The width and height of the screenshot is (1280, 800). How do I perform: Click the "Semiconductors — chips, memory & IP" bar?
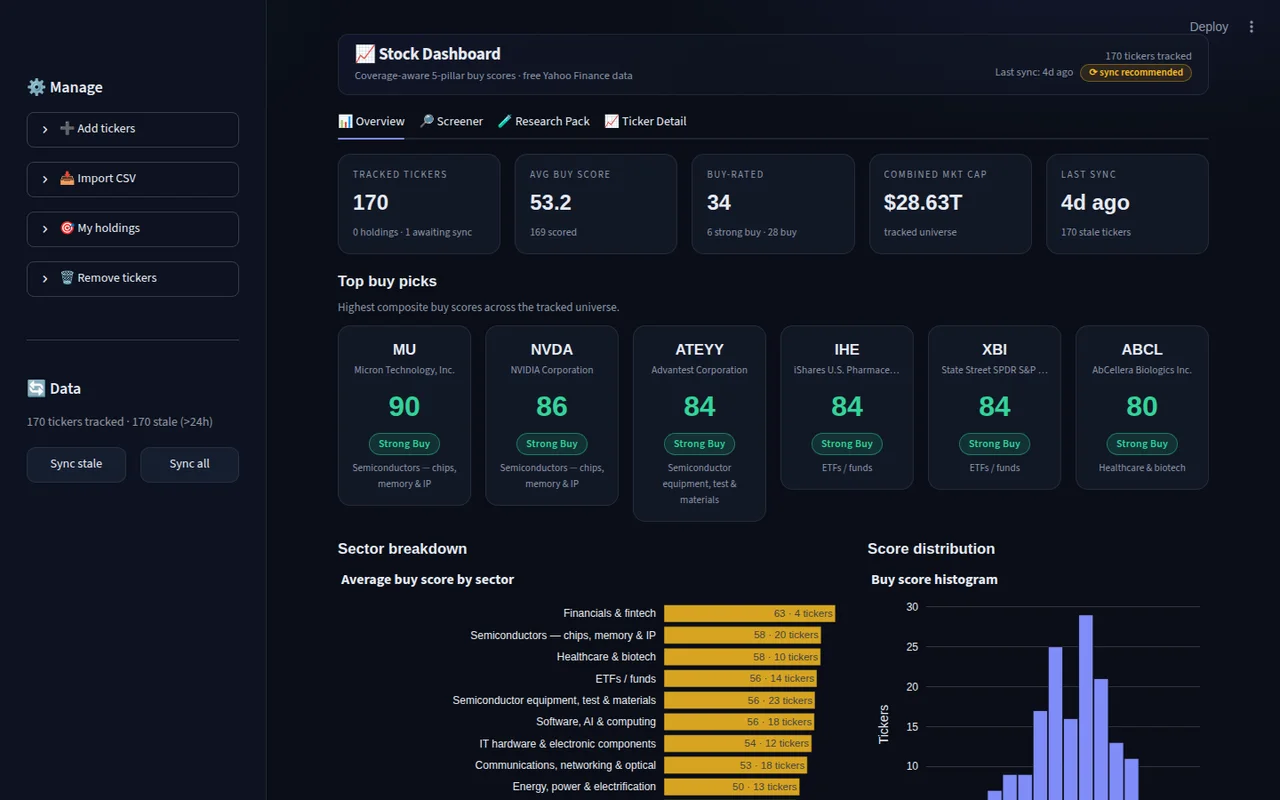pyautogui.click(x=742, y=635)
